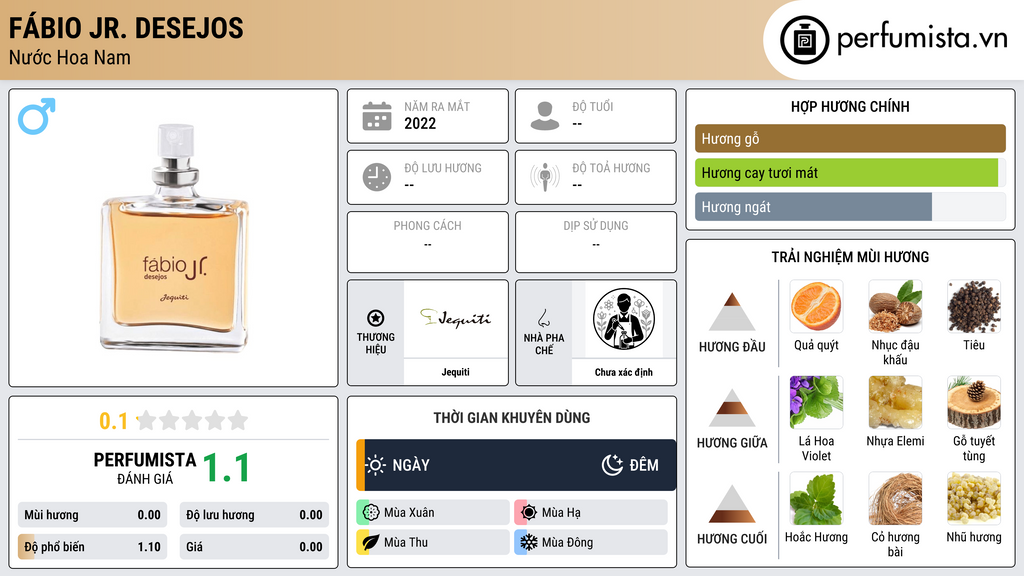Click the Jequiti brand name link

coord(455,372)
